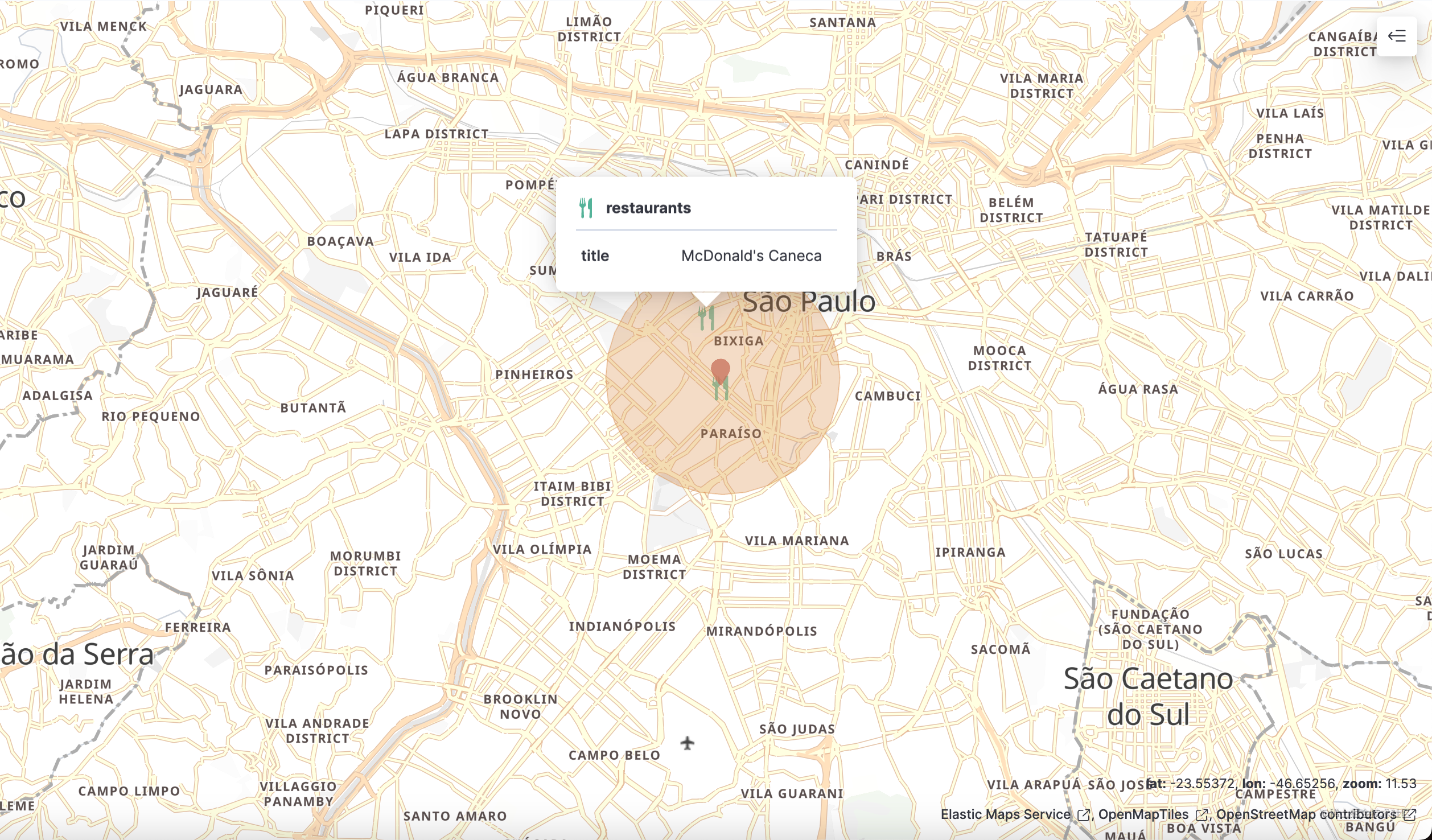1432x840 pixels.
Task: Click the "RIO PEQUENO" label
Action: click(x=151, y=417)
